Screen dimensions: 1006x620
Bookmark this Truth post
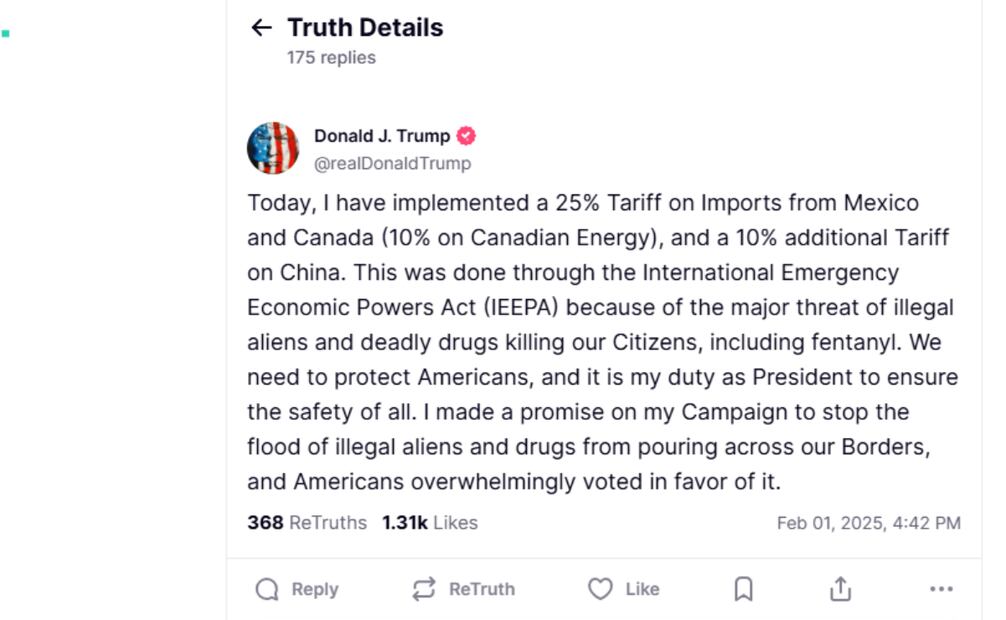[743, 589]
